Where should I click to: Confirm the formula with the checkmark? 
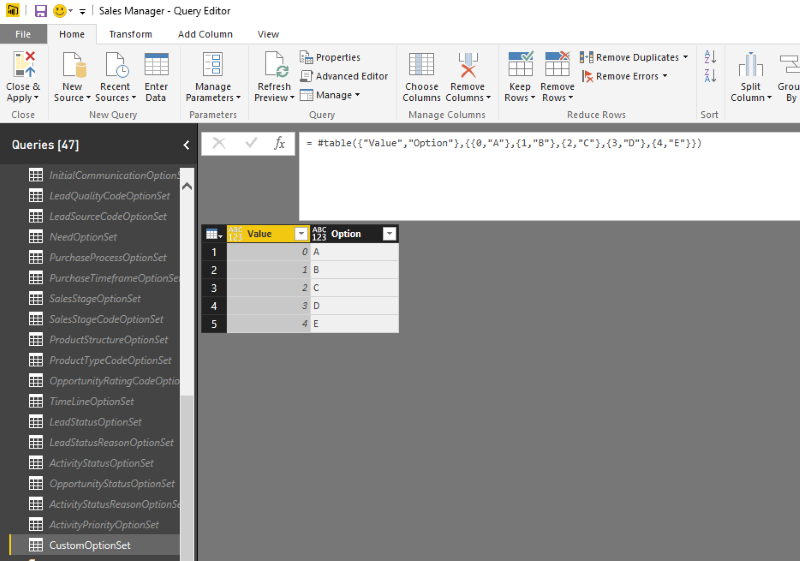coord(251,143)
